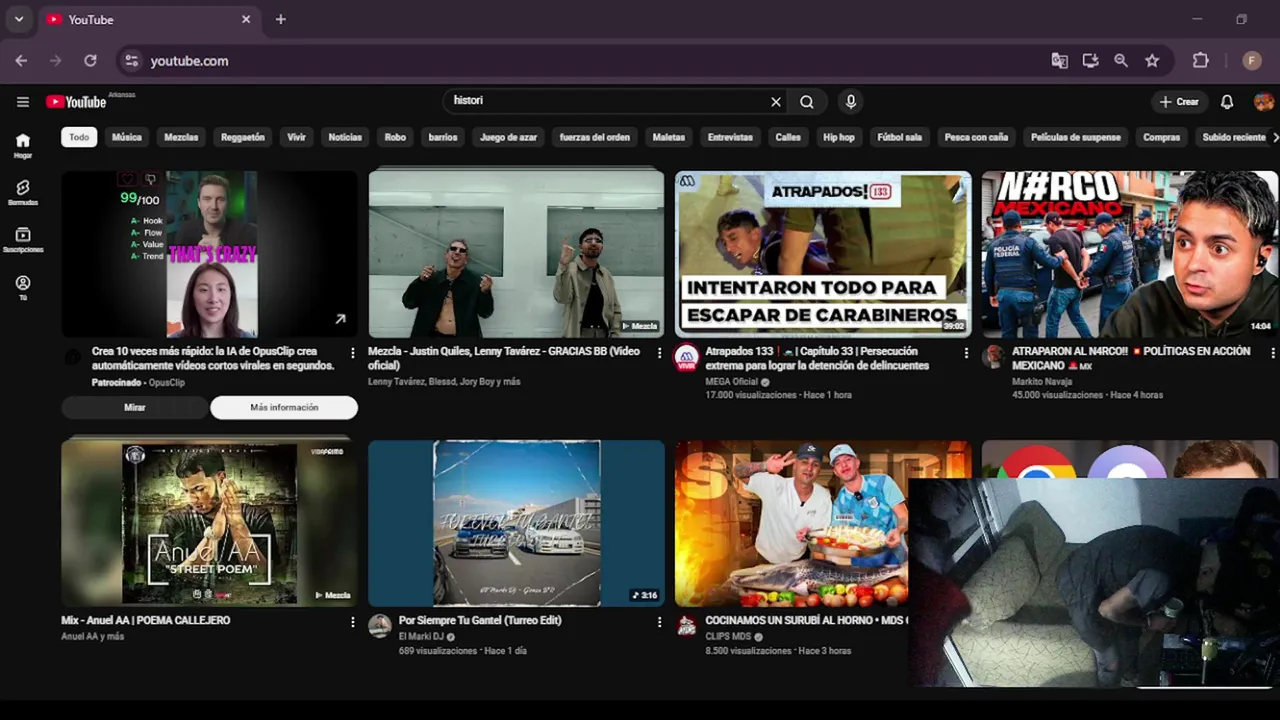Open Suscripciones in the sidebar
1280x720 pixels.
tap(23, 240)
